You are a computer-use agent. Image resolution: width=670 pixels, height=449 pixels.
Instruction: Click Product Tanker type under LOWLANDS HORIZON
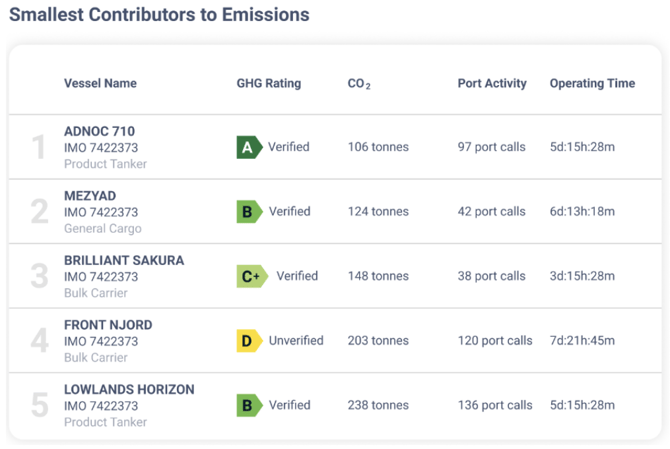click(x=106, y=422)
